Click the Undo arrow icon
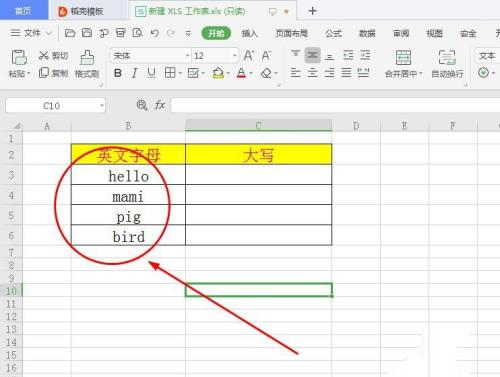The image size is (500, 377). pyautogui.click(x=154, y=33)
